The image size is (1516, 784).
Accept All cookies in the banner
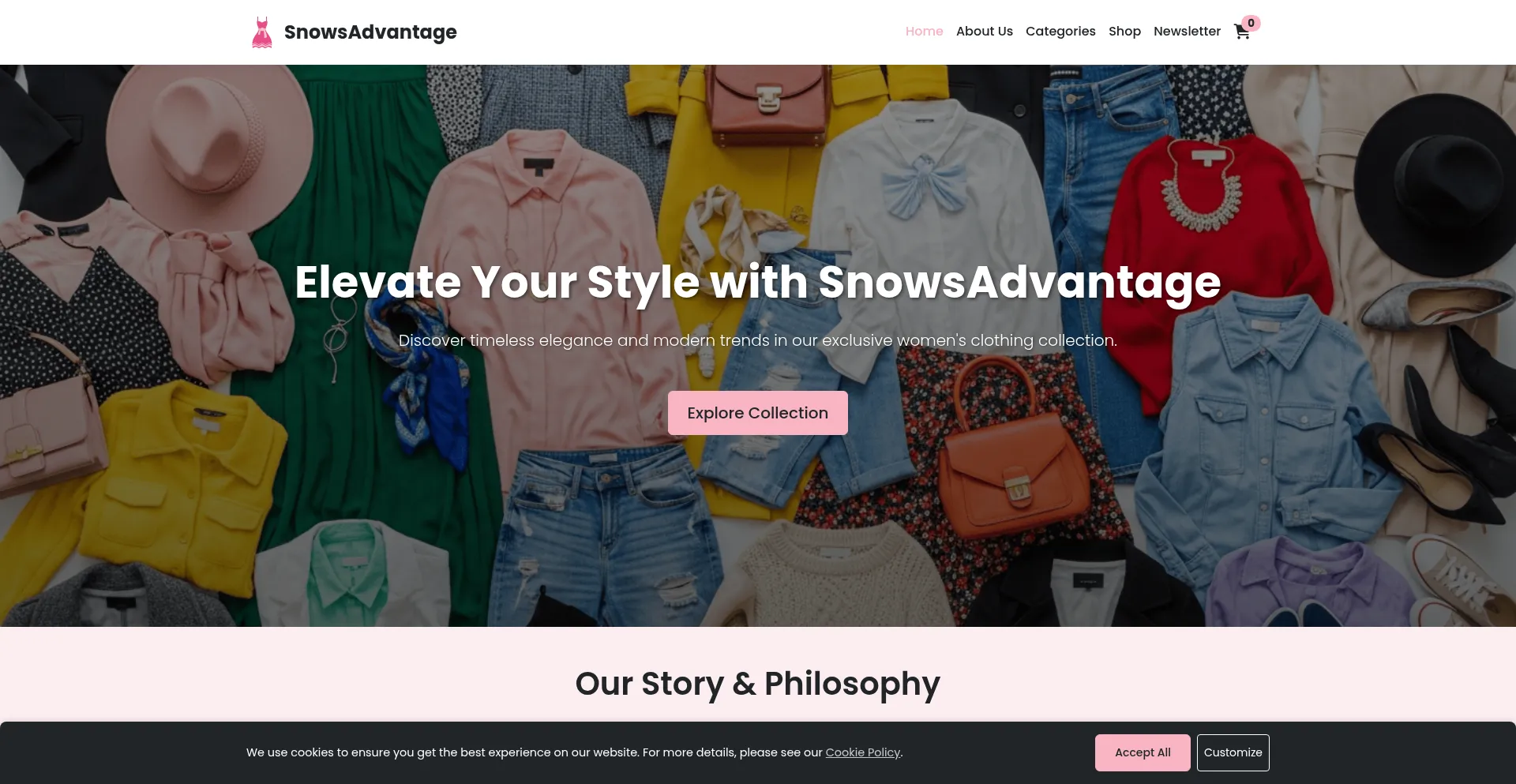point(1143,752)
